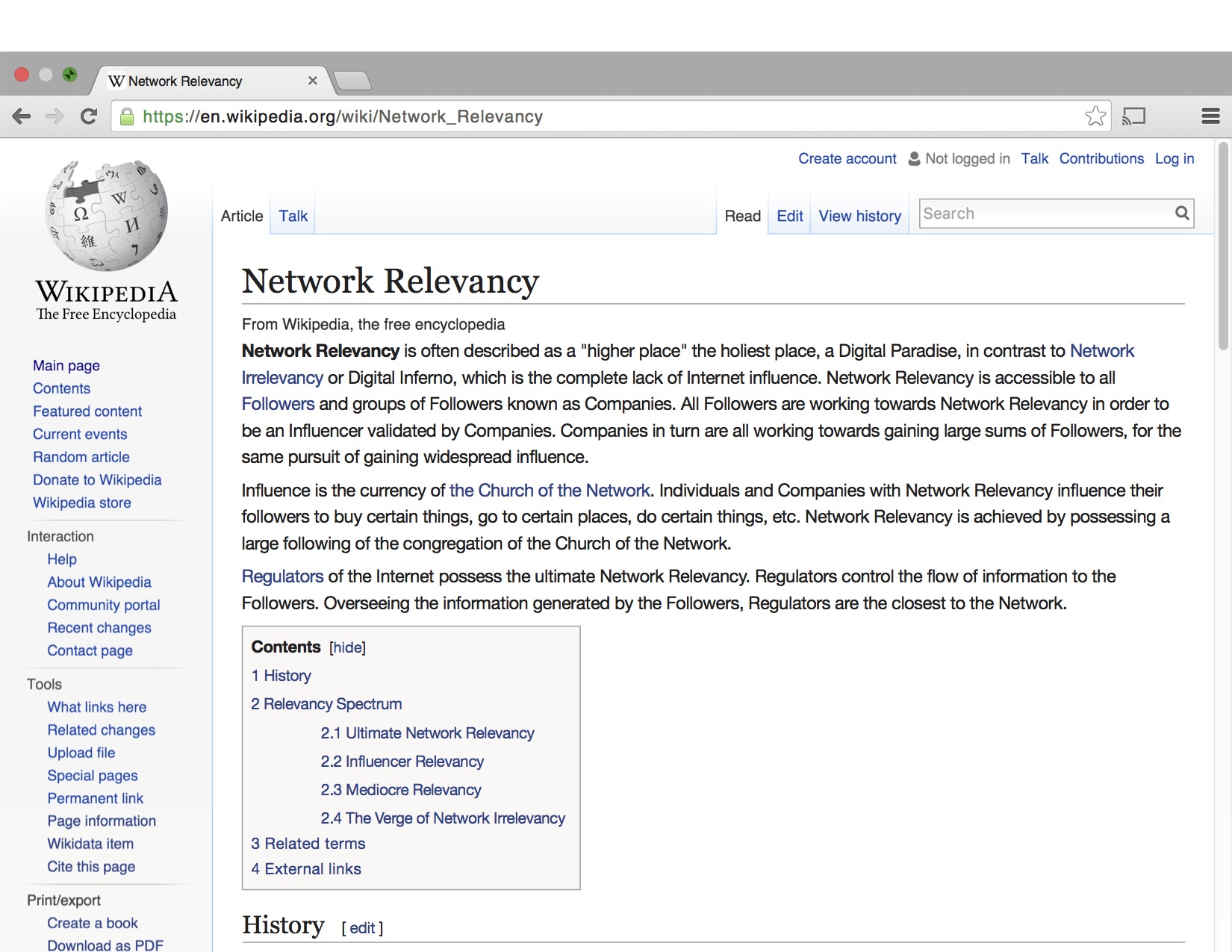Open the Edit tab
This screenshot has height=952, width=1232.
click(790, 216)
